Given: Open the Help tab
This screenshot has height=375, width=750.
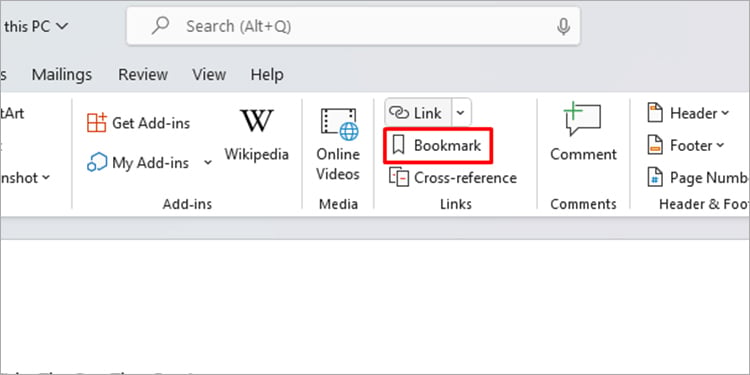Looking at the screenshot, I should click(x=267, y=75).
